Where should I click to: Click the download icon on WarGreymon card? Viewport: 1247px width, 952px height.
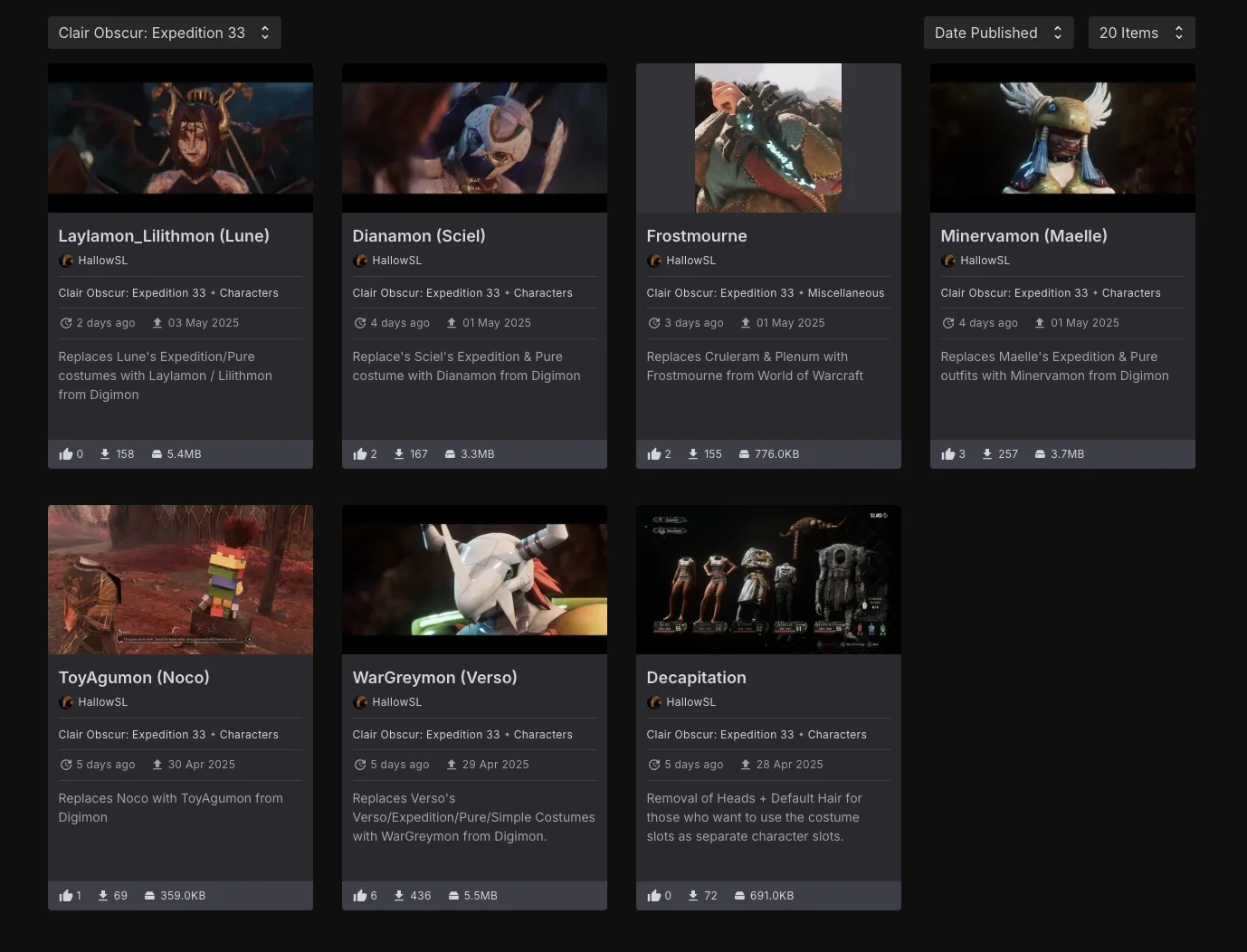coord(399,896)
